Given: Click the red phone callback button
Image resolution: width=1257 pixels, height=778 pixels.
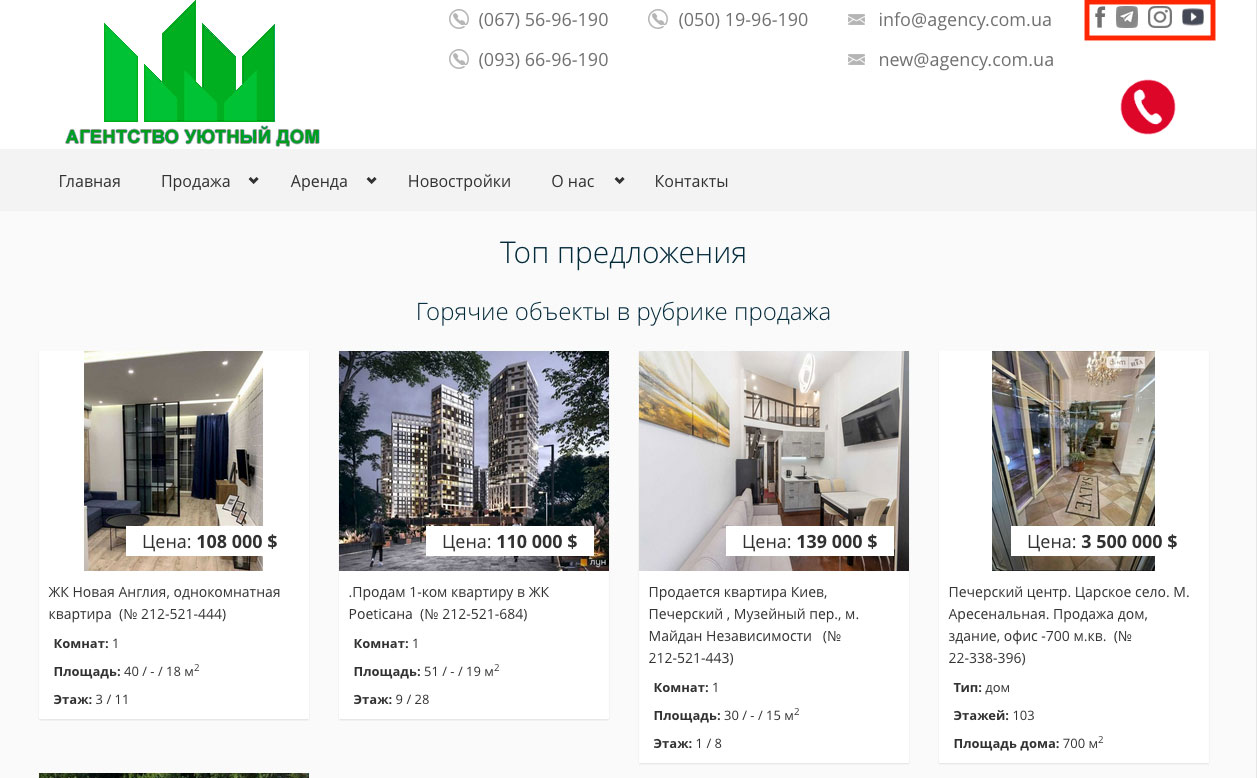Looking at the screenshot, I should (x=1148, y=106).
